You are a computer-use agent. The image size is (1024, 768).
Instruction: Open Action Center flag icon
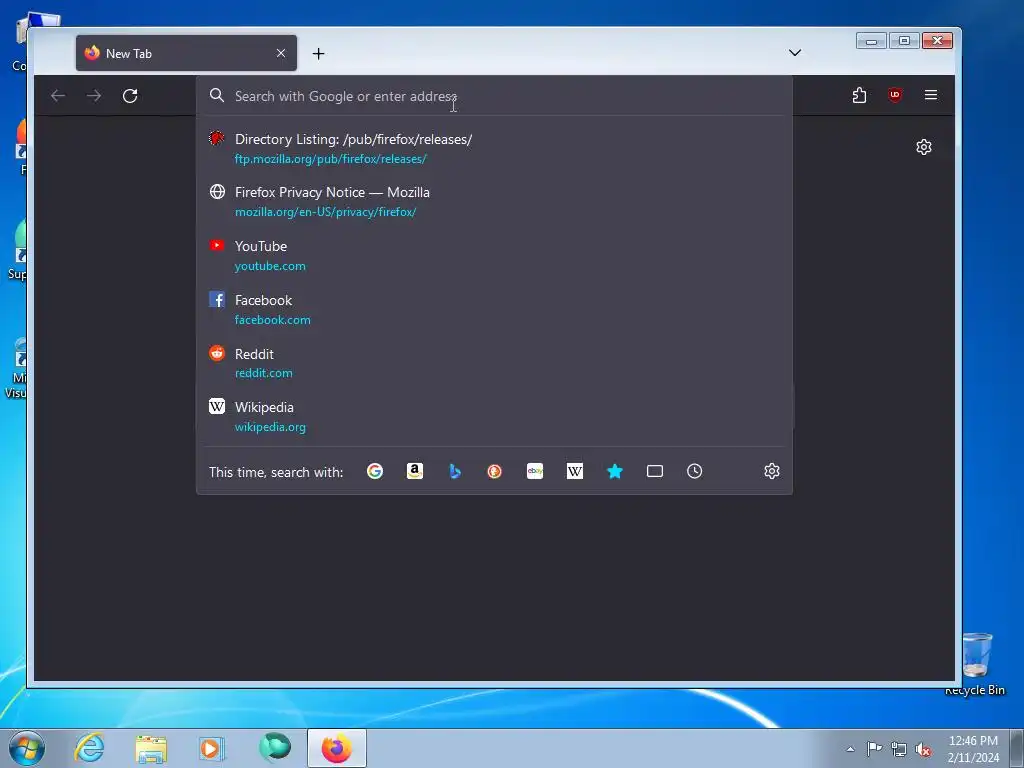tap(874, 749)
